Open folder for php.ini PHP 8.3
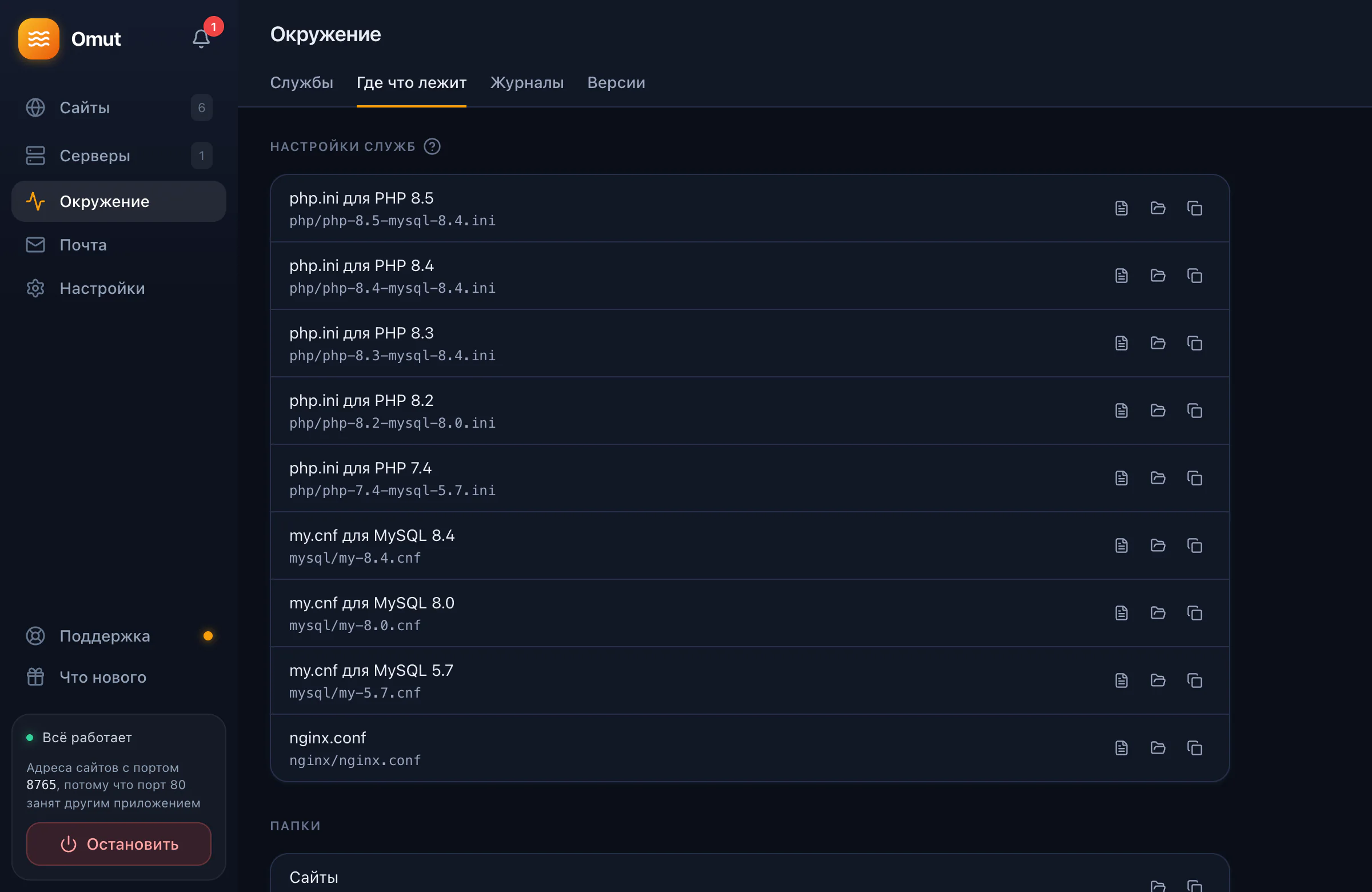 click(1158, 343)
